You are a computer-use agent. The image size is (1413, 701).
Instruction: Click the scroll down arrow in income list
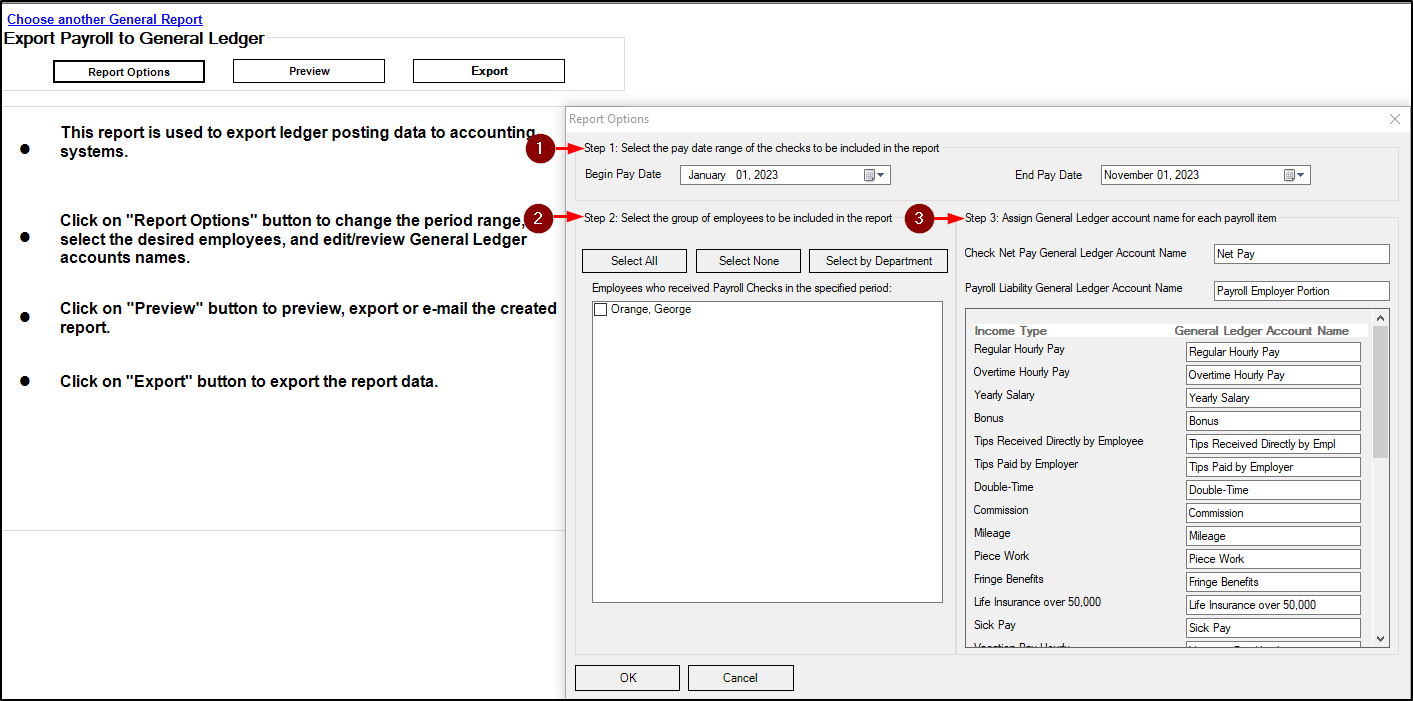[1381, 638]
